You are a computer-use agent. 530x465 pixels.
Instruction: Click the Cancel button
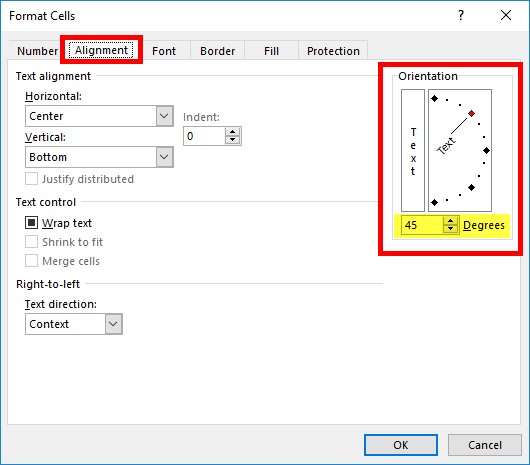point(485,445)
